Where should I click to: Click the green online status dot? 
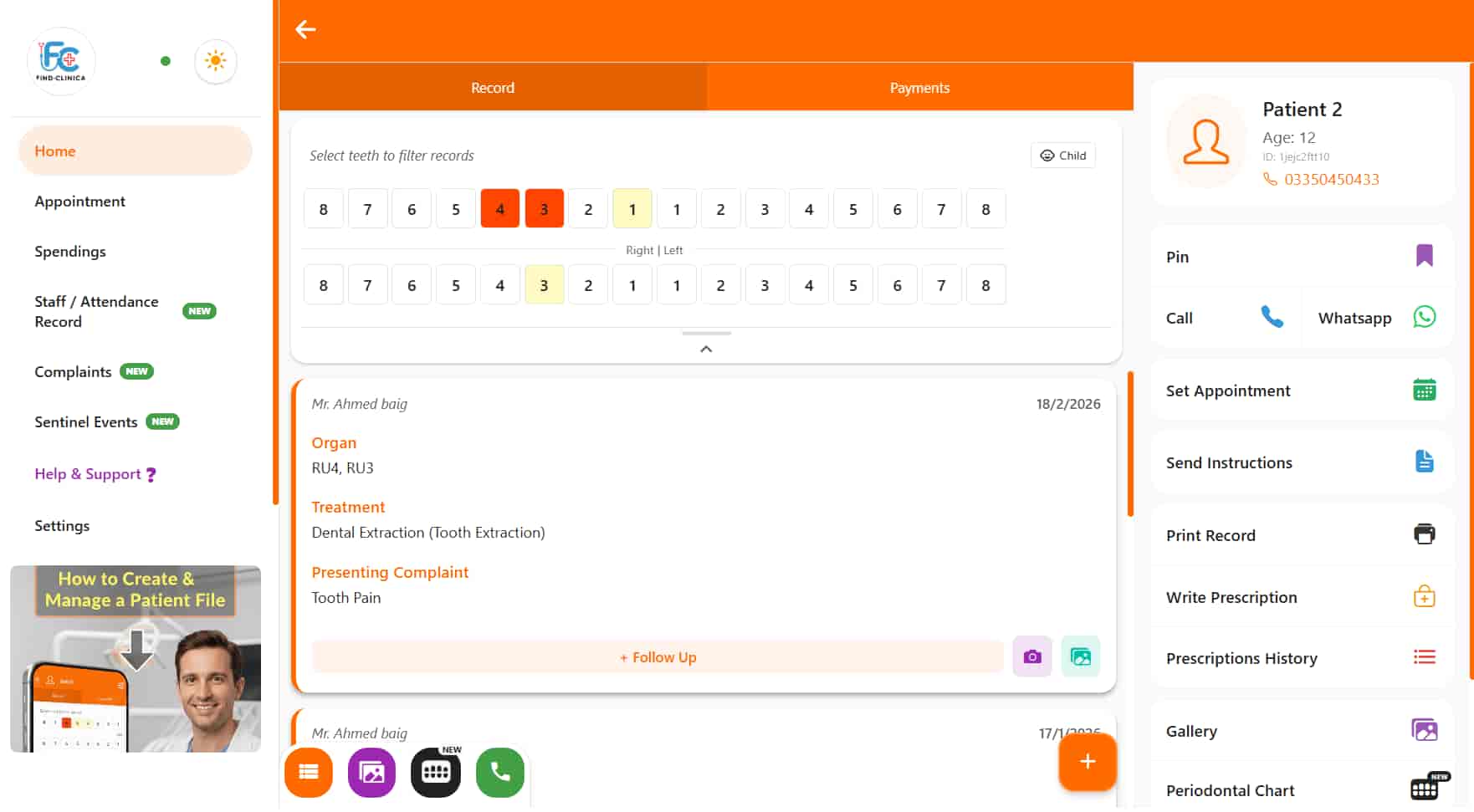(x=166, y=61)
